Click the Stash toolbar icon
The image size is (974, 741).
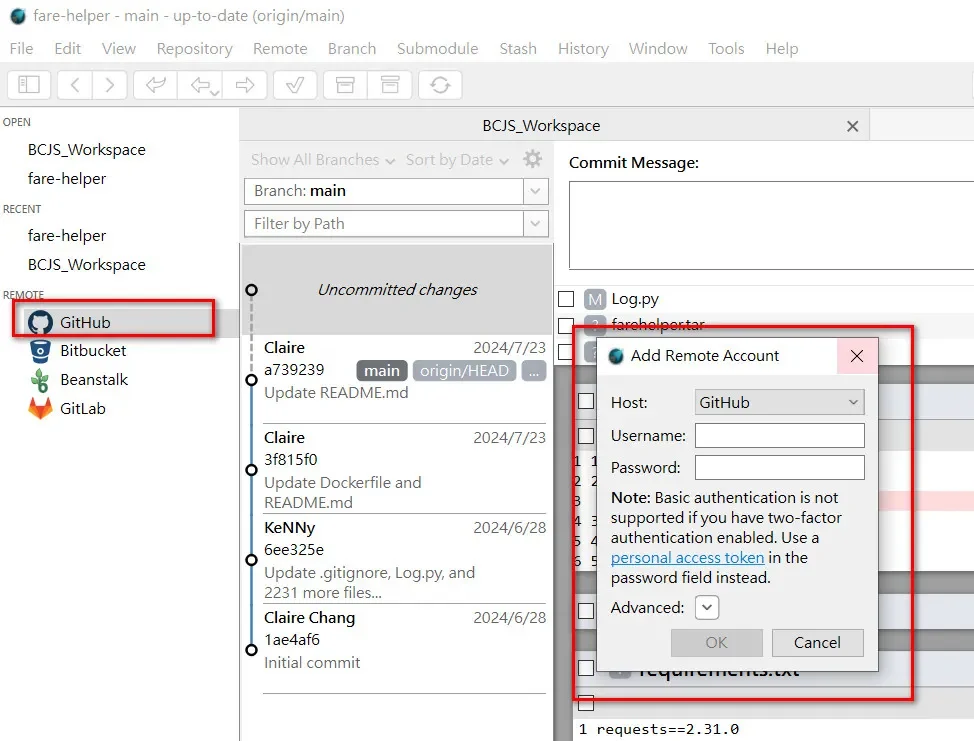[x=345, y=84]
